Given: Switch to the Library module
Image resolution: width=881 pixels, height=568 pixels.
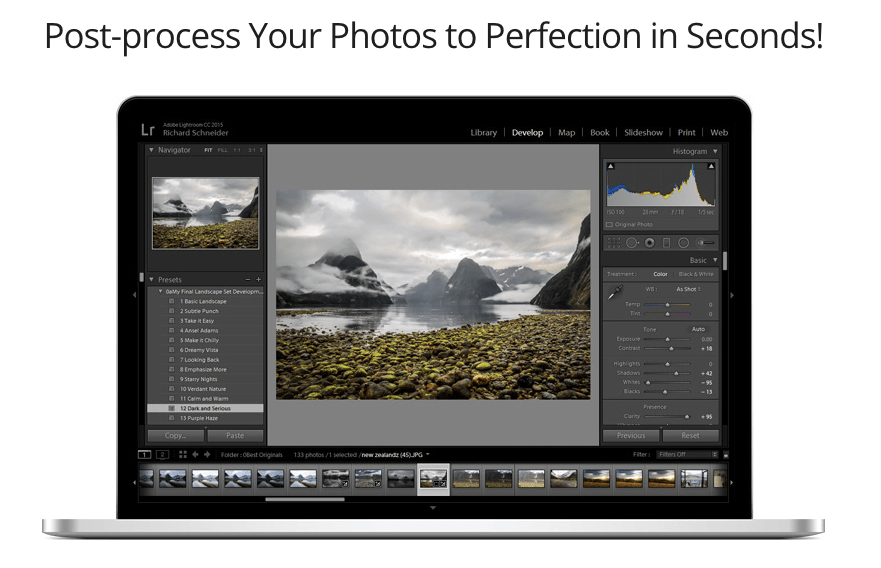Looking at the screenshot, I should tap(483, 133).
